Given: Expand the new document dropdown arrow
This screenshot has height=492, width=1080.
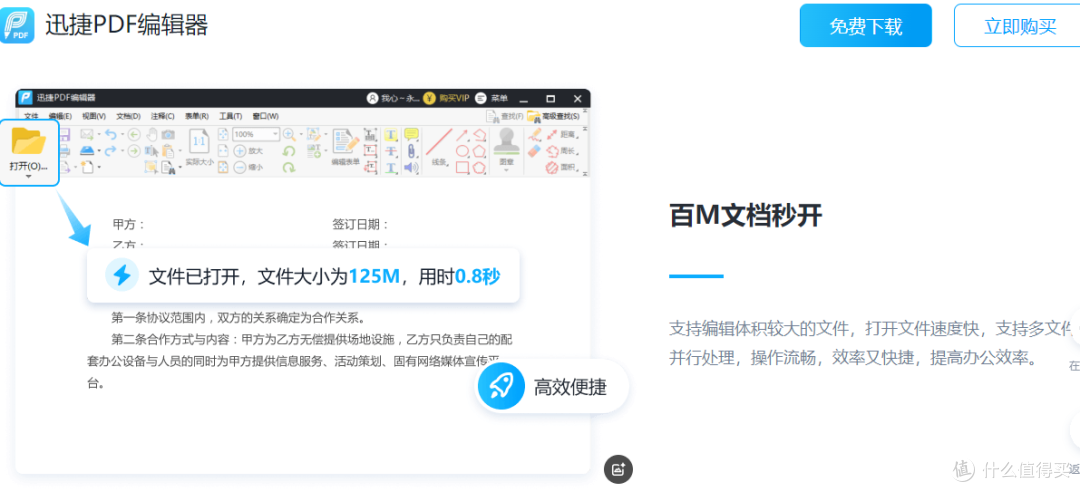Looking at the screenshot, I should coord(99,167).
